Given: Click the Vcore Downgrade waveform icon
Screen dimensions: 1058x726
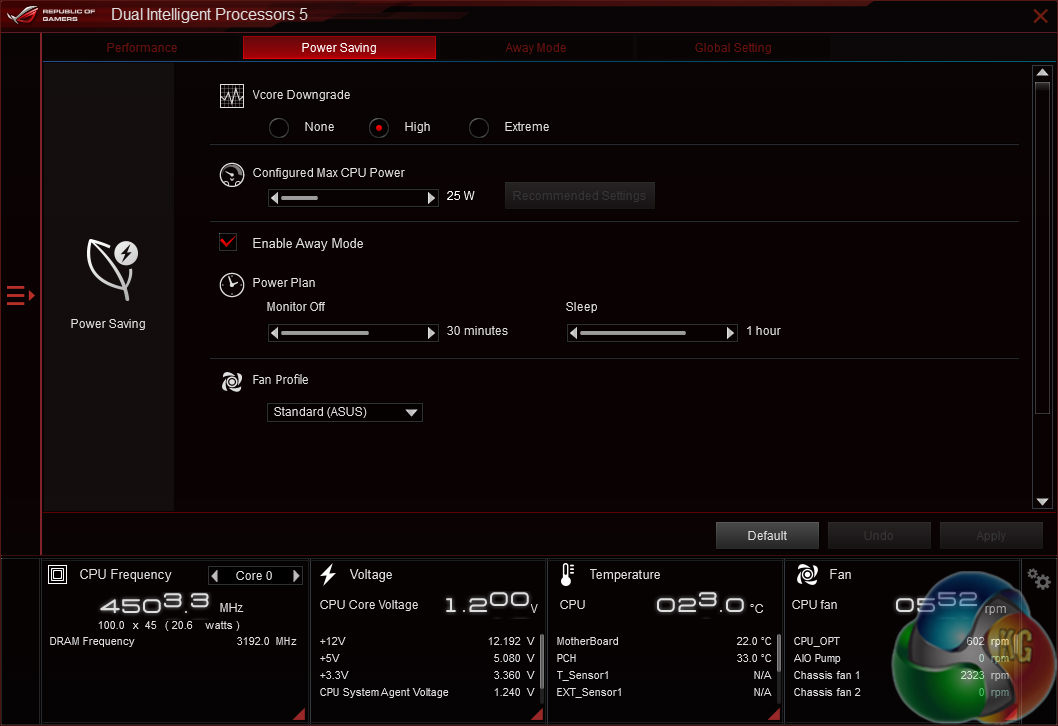Looking at the screenshot, I should (231, 96).
